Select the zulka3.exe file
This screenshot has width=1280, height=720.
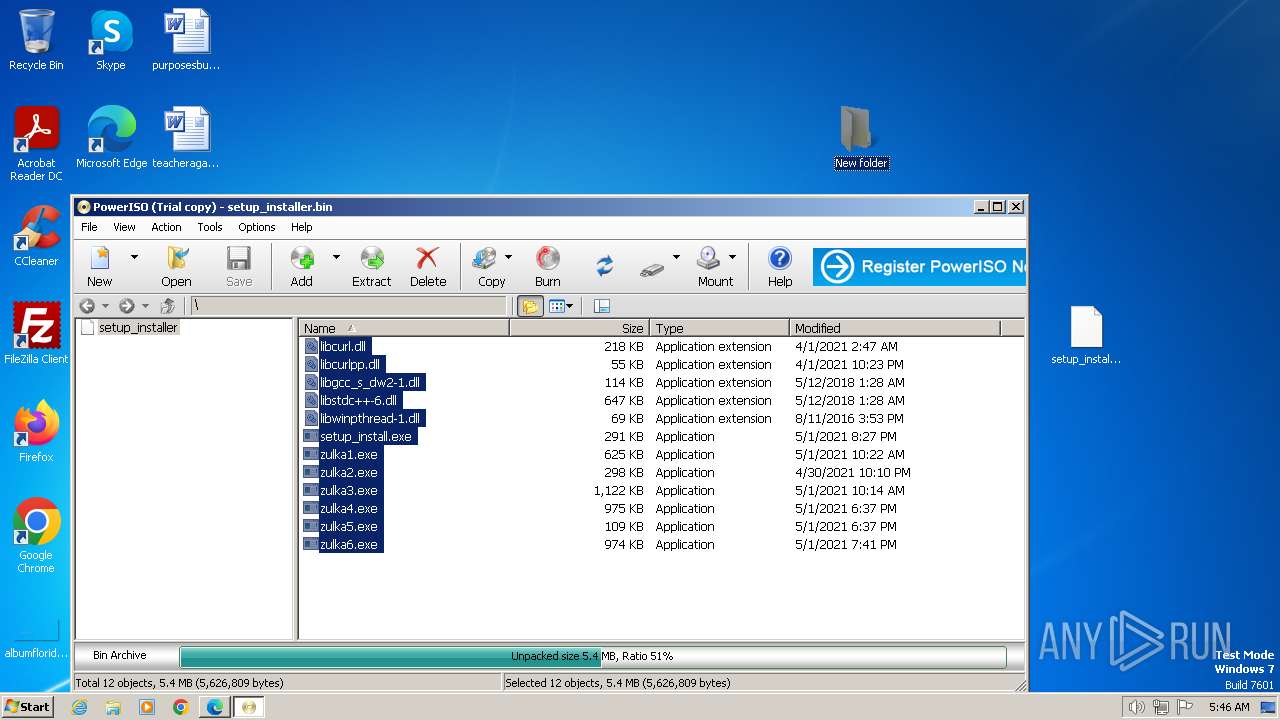point(349,491)
